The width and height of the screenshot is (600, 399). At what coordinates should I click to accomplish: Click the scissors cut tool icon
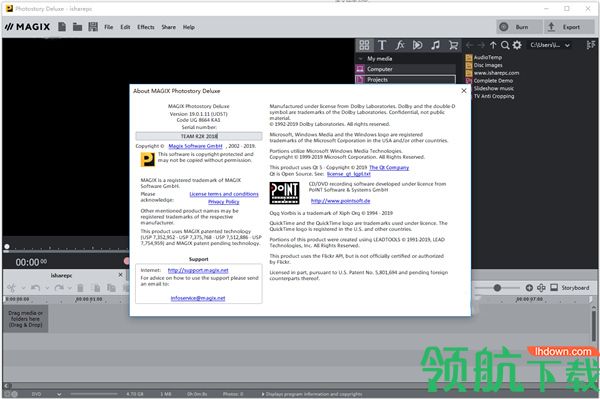click(x=11, y=288)
